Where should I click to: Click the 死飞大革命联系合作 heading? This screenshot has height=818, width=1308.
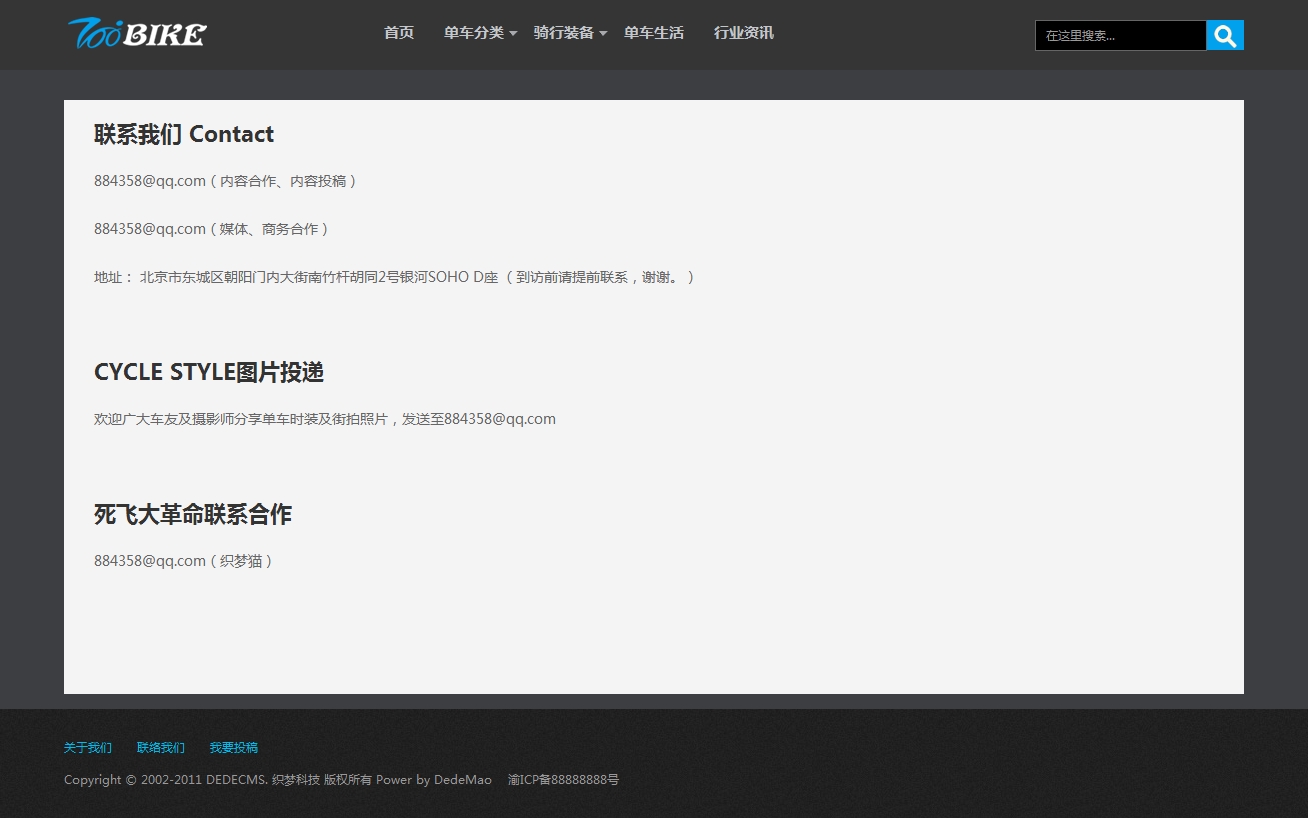[x=193, y=514]
